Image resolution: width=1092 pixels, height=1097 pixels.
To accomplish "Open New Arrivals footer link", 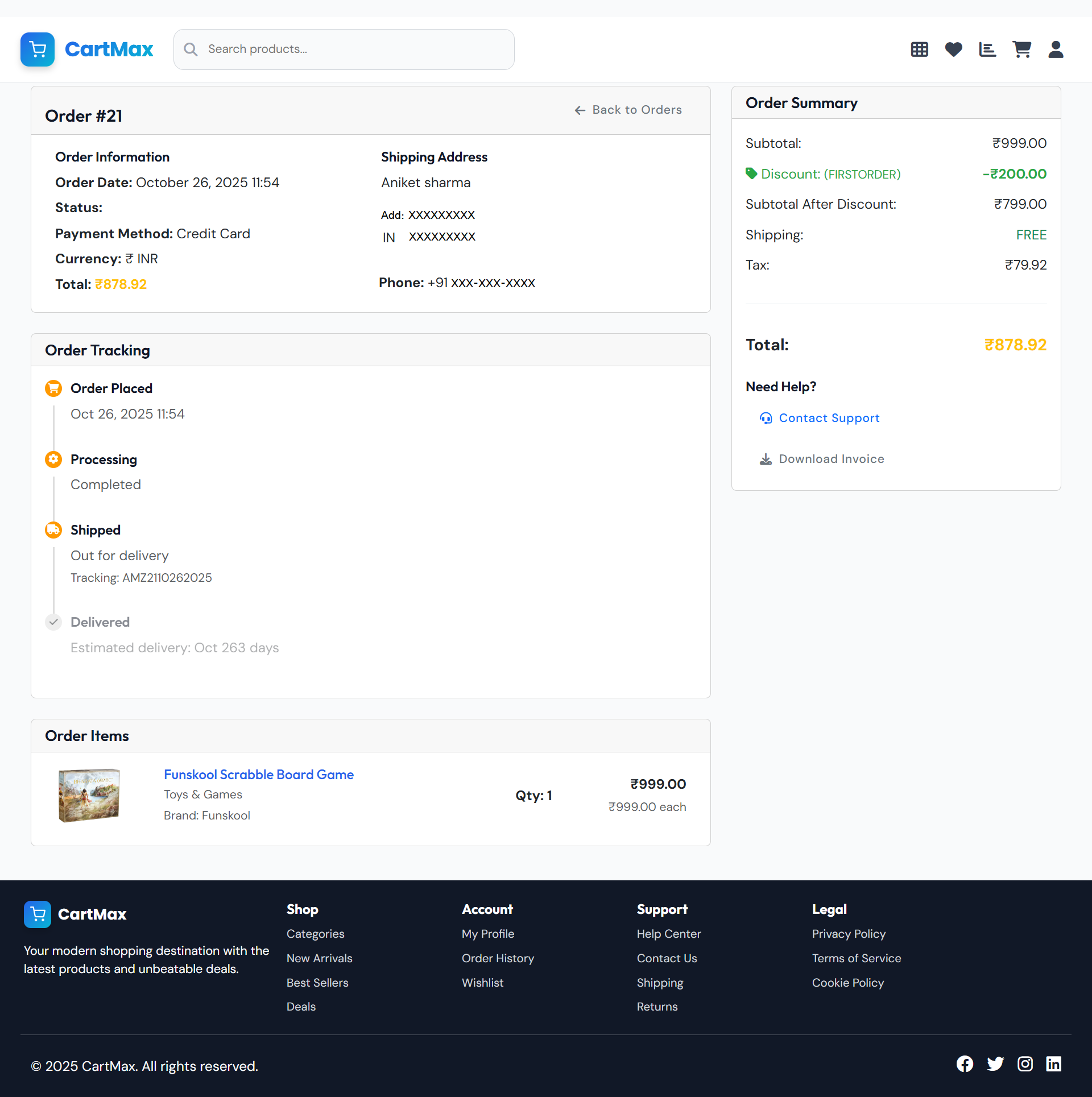I will [320, 959].
